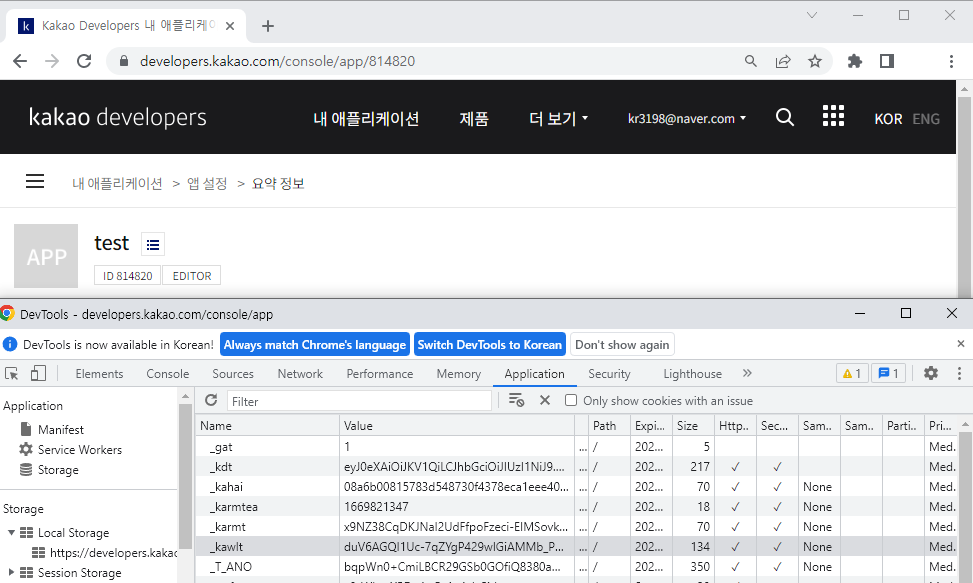The height and width of the screenshot is (583, 973).
Task: Focus the cookie Filter field
Action: point(360,401)
